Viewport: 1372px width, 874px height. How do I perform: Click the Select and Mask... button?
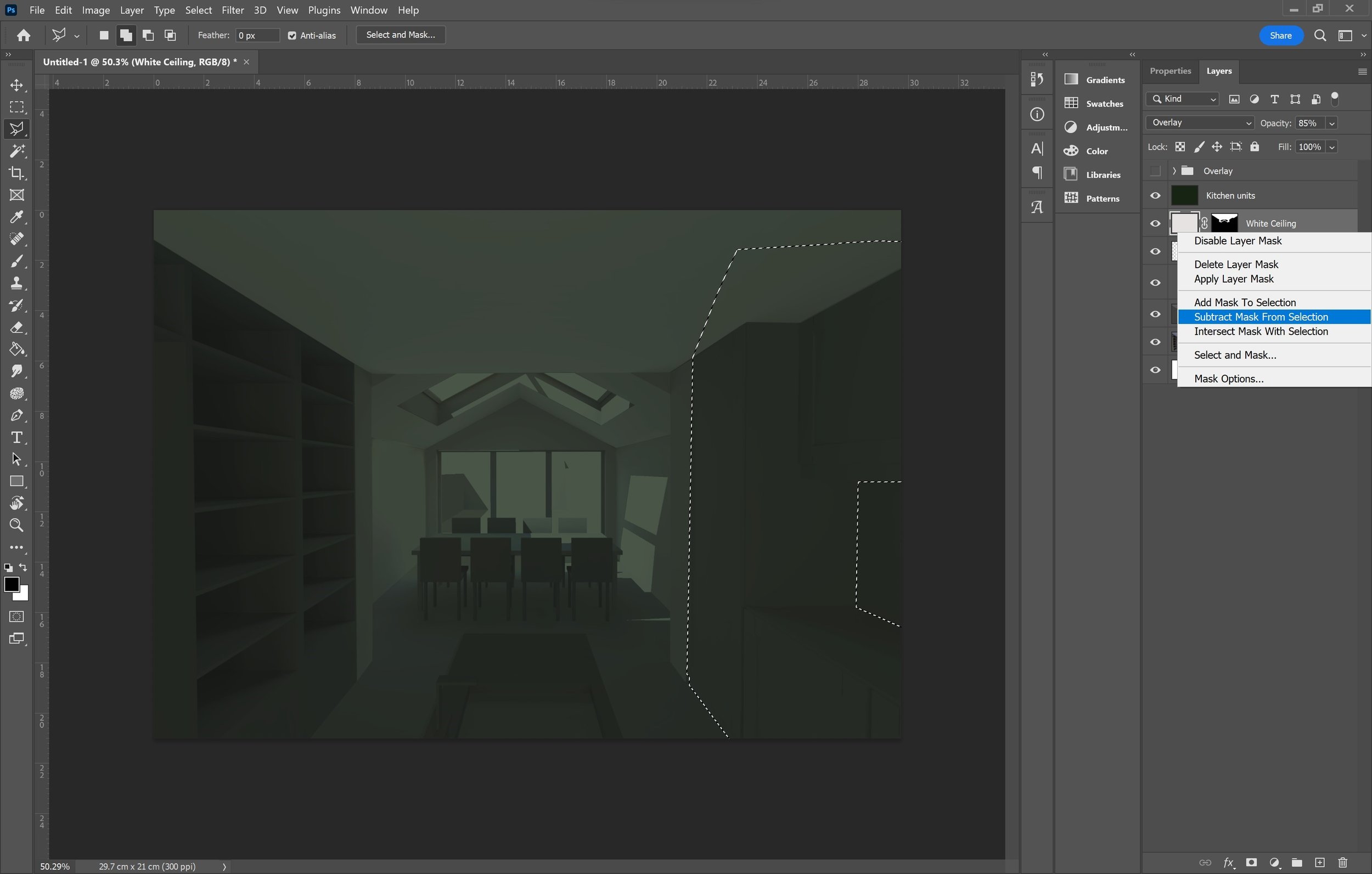pyautogui.click(x=401, y=35)
